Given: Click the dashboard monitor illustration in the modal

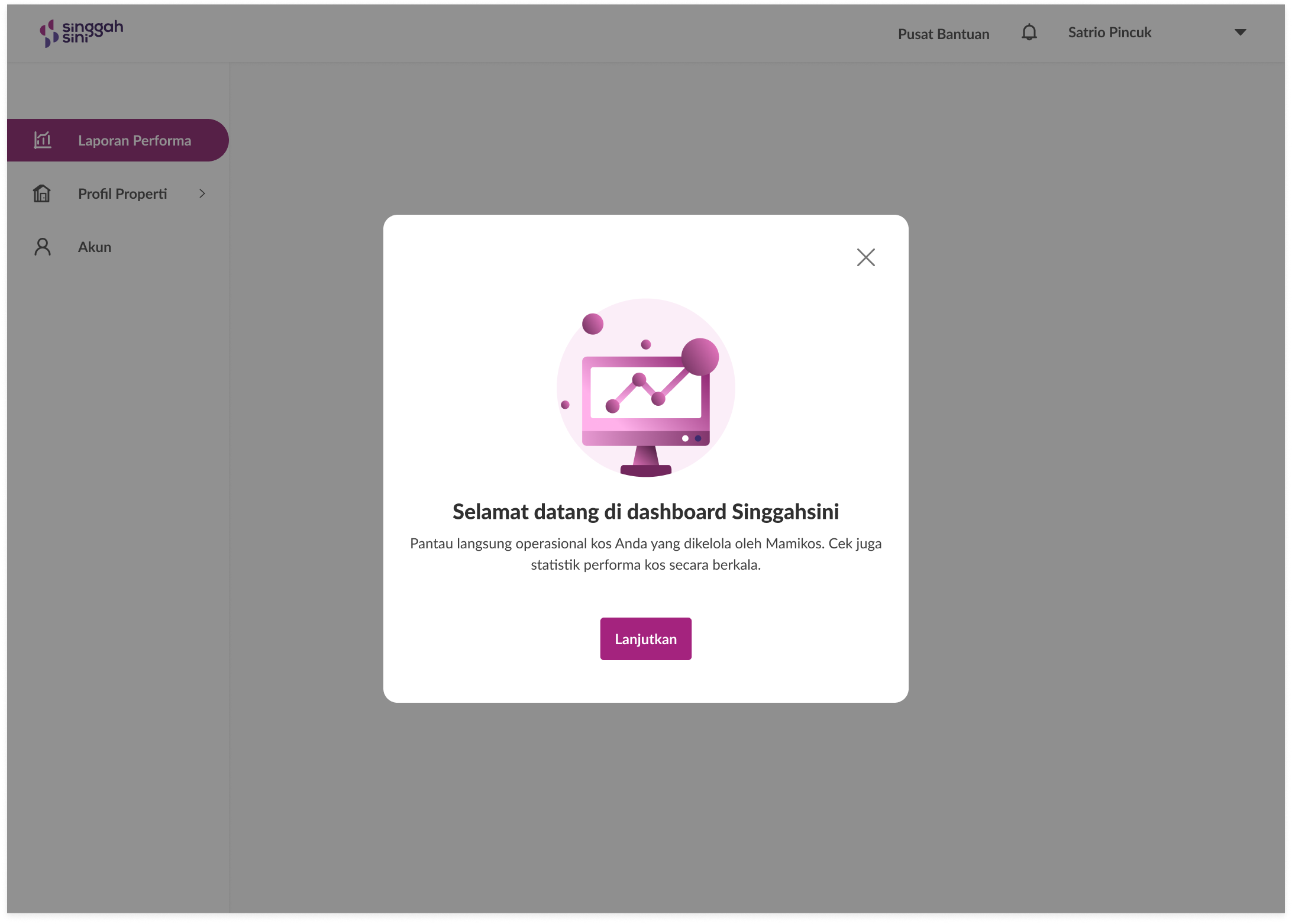Looking at the screenshot, I should click(645, 390).
